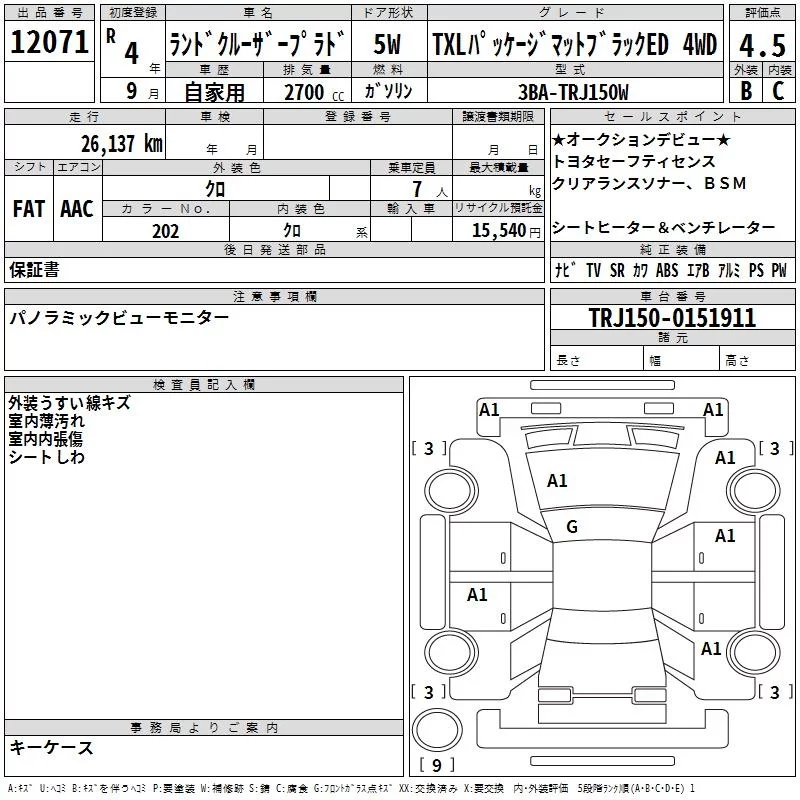The height and width of the screenshot is (800, 800).
Task: Click the vehicle name ランドクルーザープラド
Action: pos(258,43)
